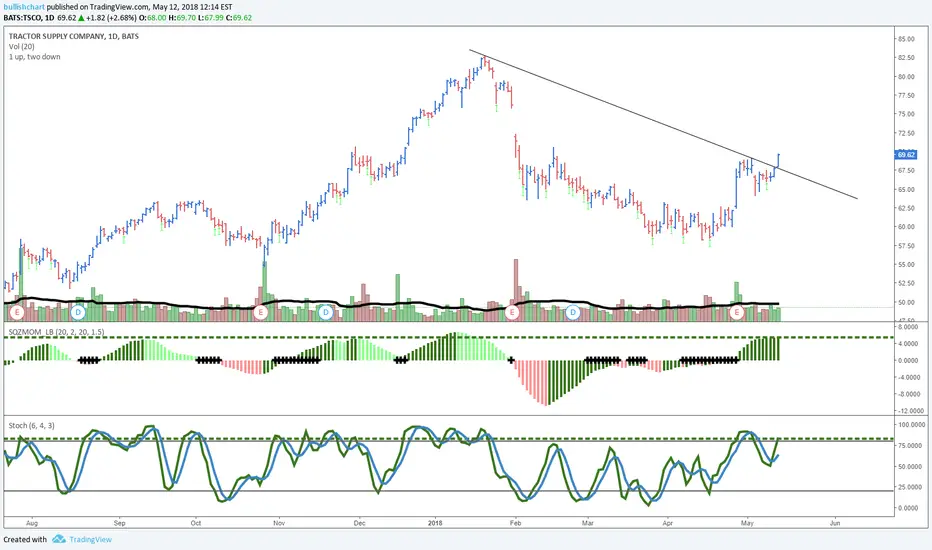Click the Mar label on time axis

coord(588,523)
